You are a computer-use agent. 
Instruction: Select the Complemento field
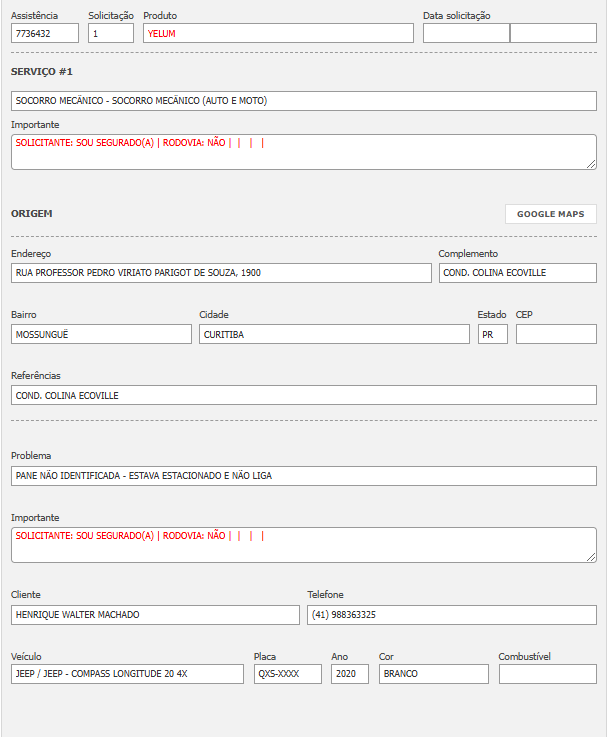[x=517, y=273]
